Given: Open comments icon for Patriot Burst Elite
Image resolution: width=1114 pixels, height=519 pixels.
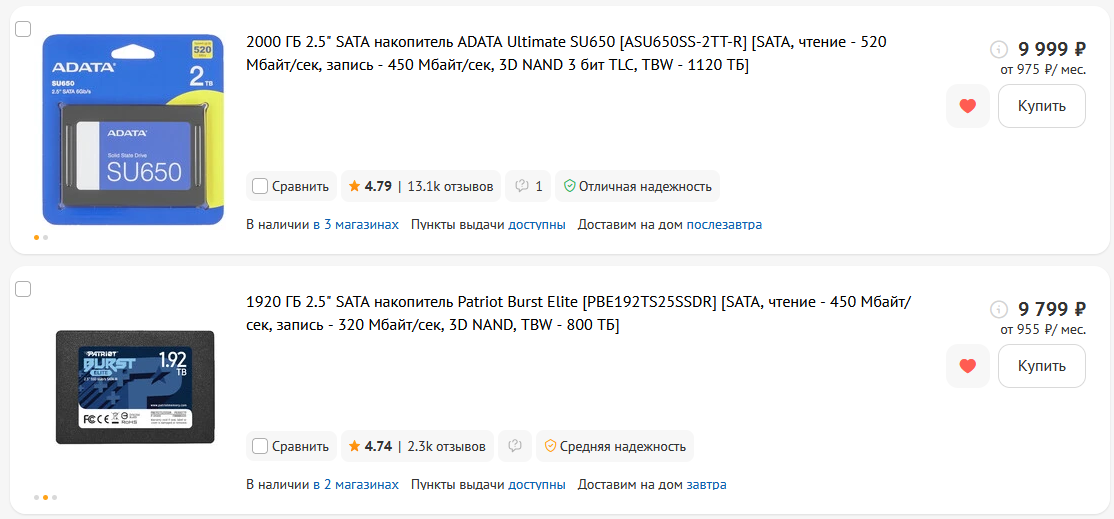Looking at the screenshot, I should [x=516, y=446].
